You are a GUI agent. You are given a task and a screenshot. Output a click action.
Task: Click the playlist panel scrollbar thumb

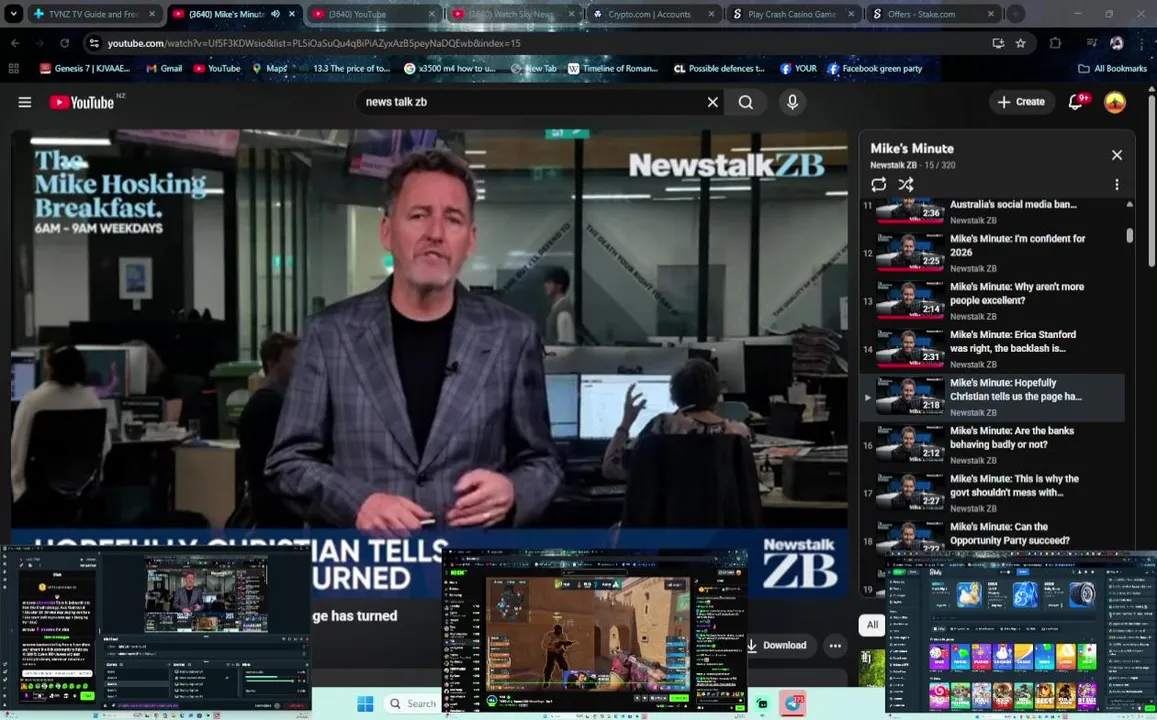(1129, 235)
